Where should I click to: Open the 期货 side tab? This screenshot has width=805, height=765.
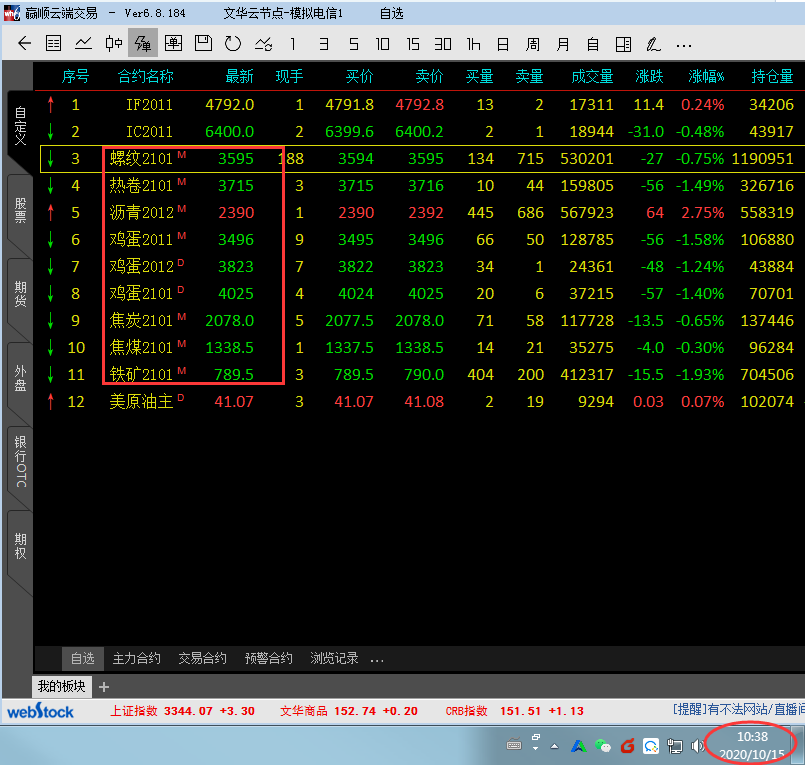point(20,299)
